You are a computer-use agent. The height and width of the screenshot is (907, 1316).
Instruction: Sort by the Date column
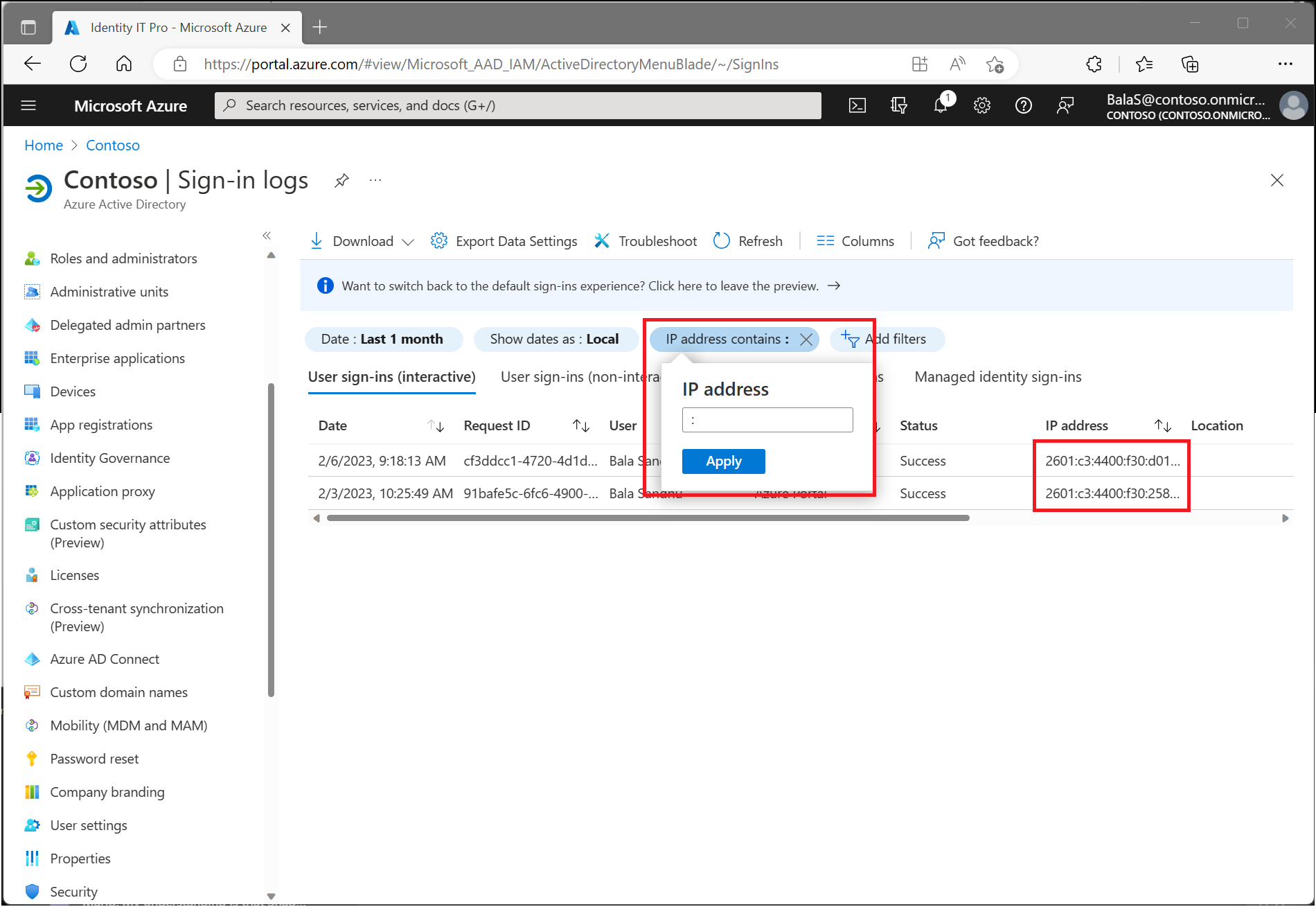coord(436,425)
